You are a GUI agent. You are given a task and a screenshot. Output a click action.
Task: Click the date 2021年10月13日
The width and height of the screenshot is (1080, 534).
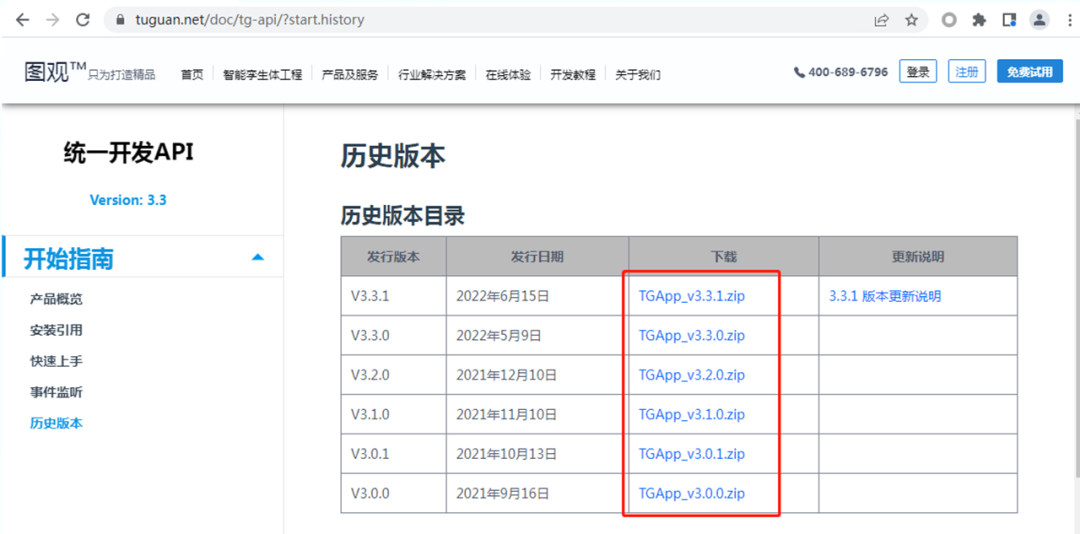(506, 454)
